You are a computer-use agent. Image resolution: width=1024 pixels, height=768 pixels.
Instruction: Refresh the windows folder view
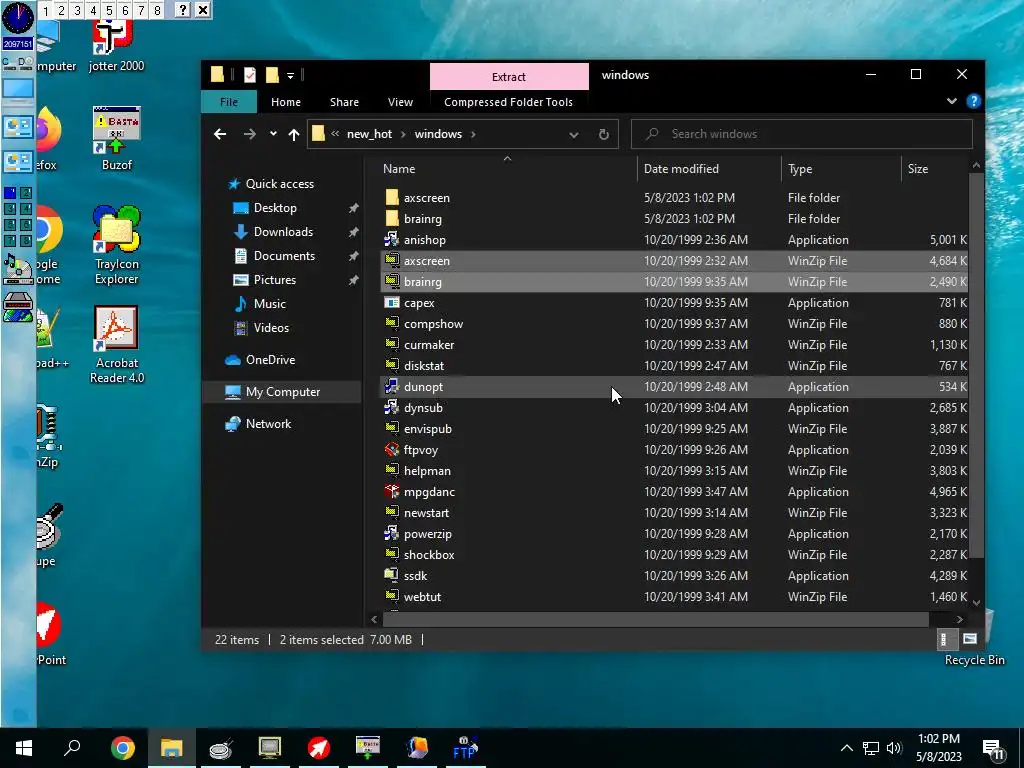pyautogui.click(x=604, y=134)
